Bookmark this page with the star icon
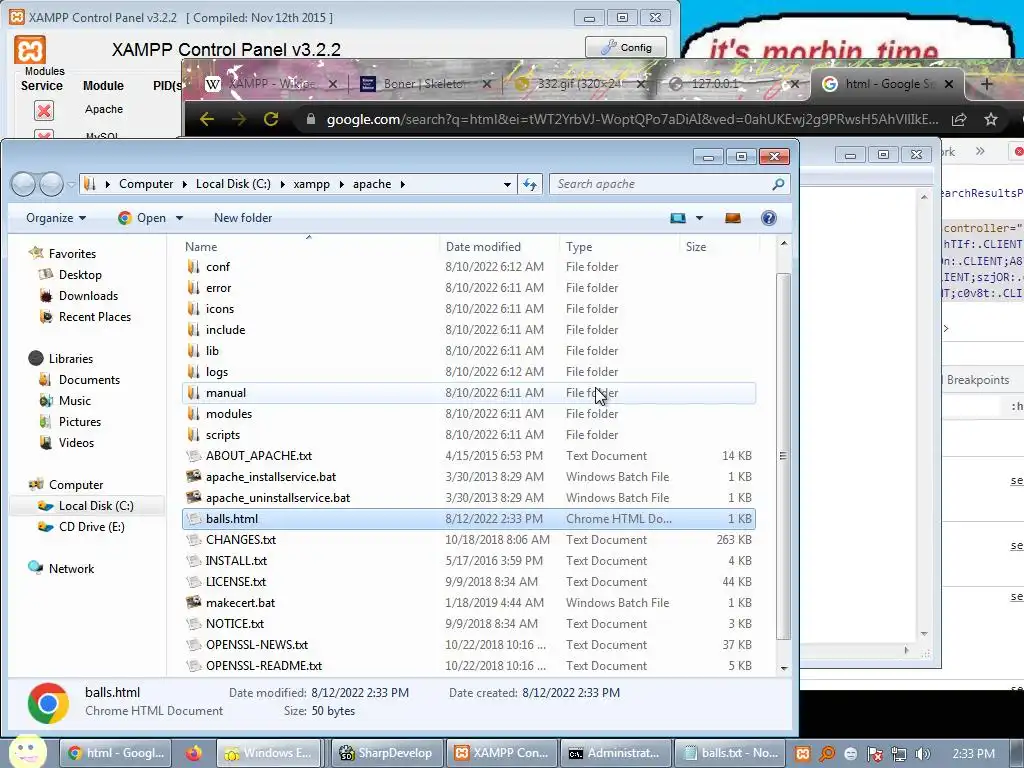The width and height of the screenshot is (1024, 768). pyautogui.click(x=991, y=120)
